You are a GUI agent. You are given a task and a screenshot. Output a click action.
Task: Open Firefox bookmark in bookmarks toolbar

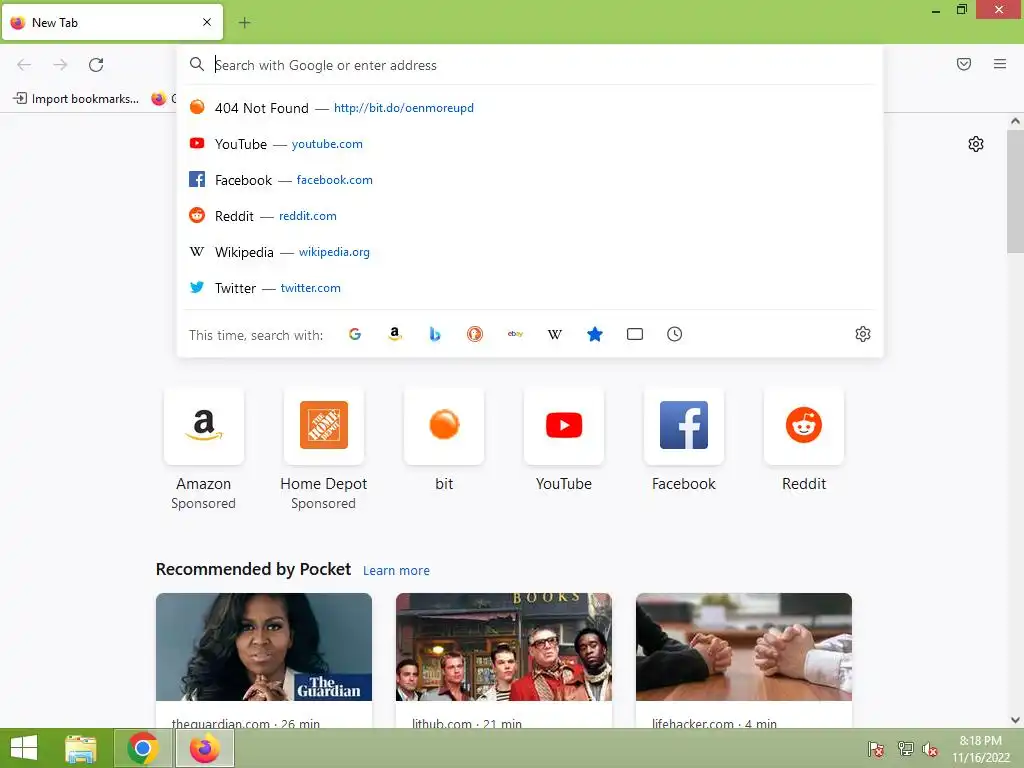tap(163, 99)
